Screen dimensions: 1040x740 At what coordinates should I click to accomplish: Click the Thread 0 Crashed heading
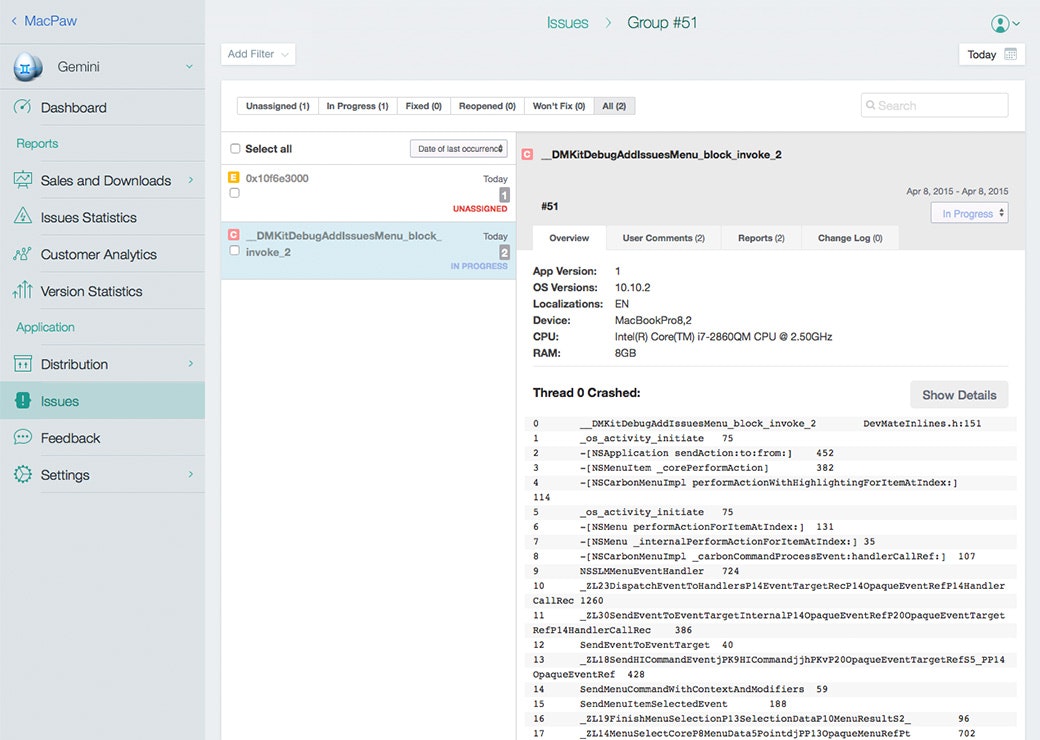pyautogui.click(x=586, y=393)
